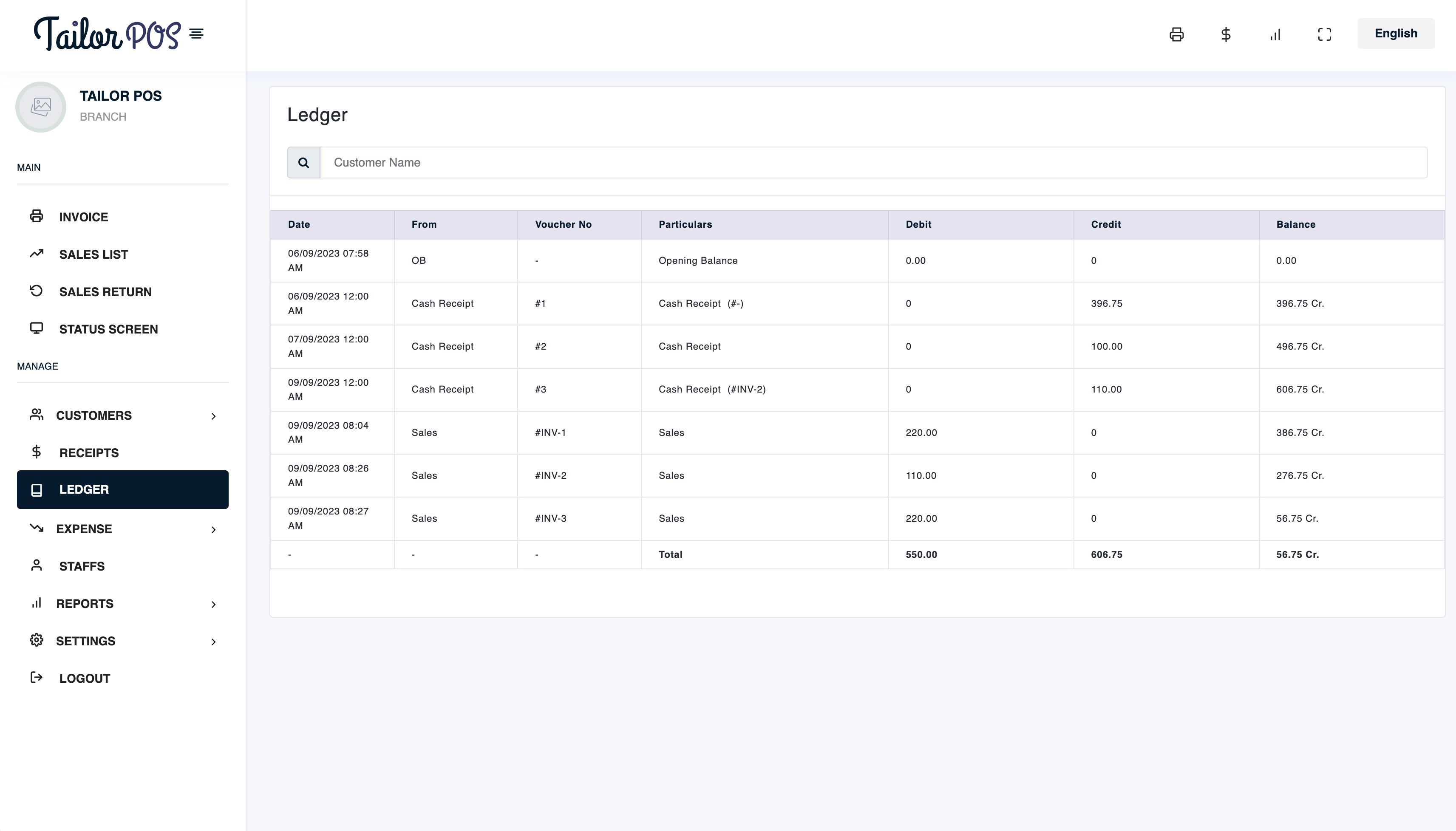Click the dollar sign icon in header
The image size is (1456, 831).
click(x=1225, y=34)
